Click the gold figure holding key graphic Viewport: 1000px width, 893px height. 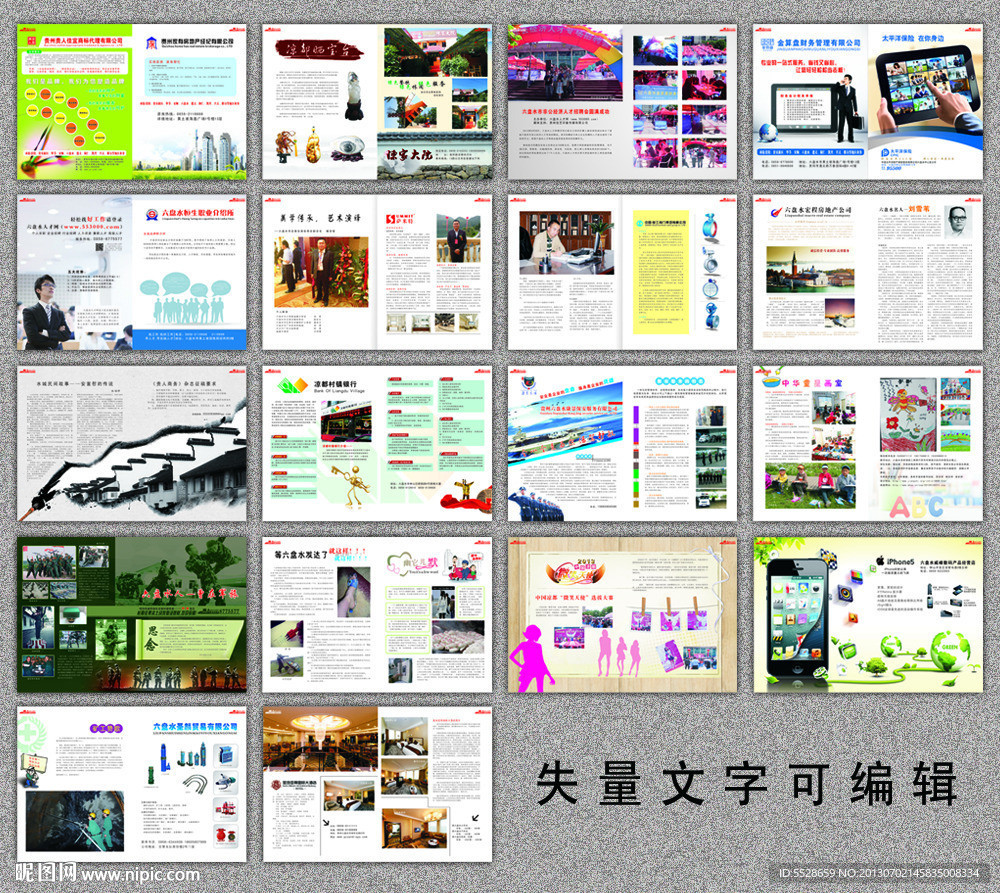(x=351, y=485)
